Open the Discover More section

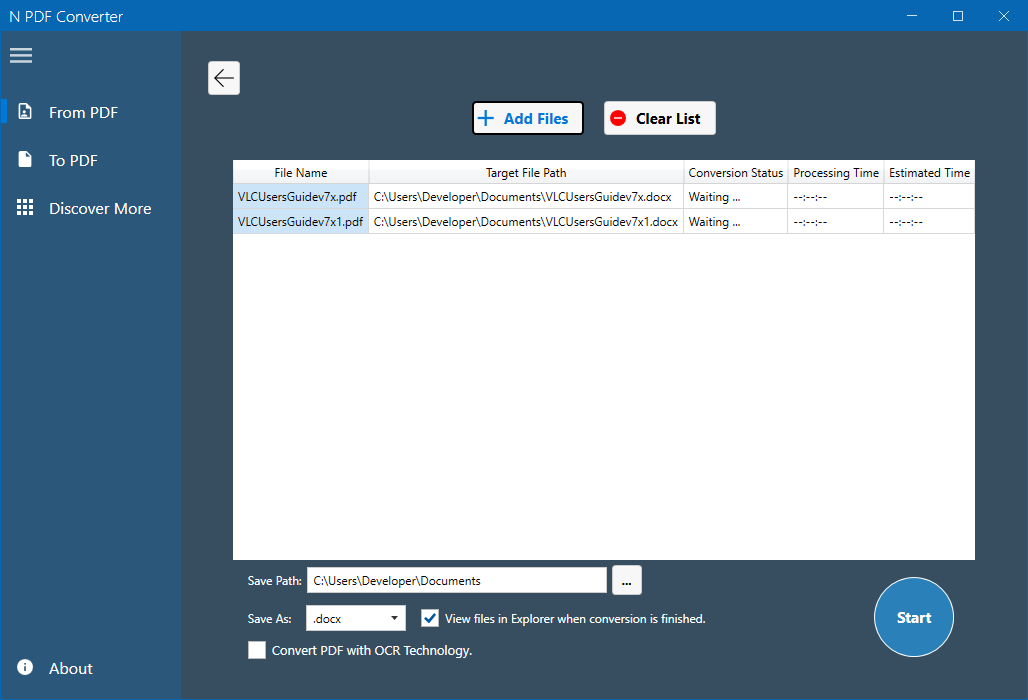pyautogui.click(x=100, y=208)
